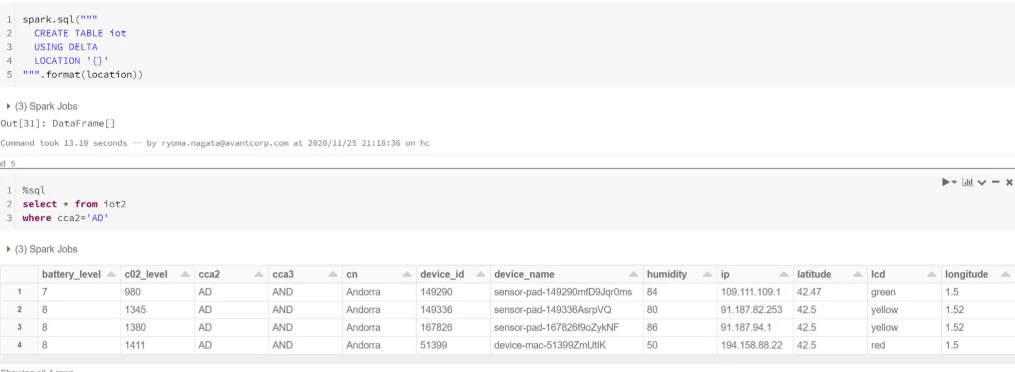Click device_id value 149290
Screen dimensions: 1015x372
[x=436, y=292]
